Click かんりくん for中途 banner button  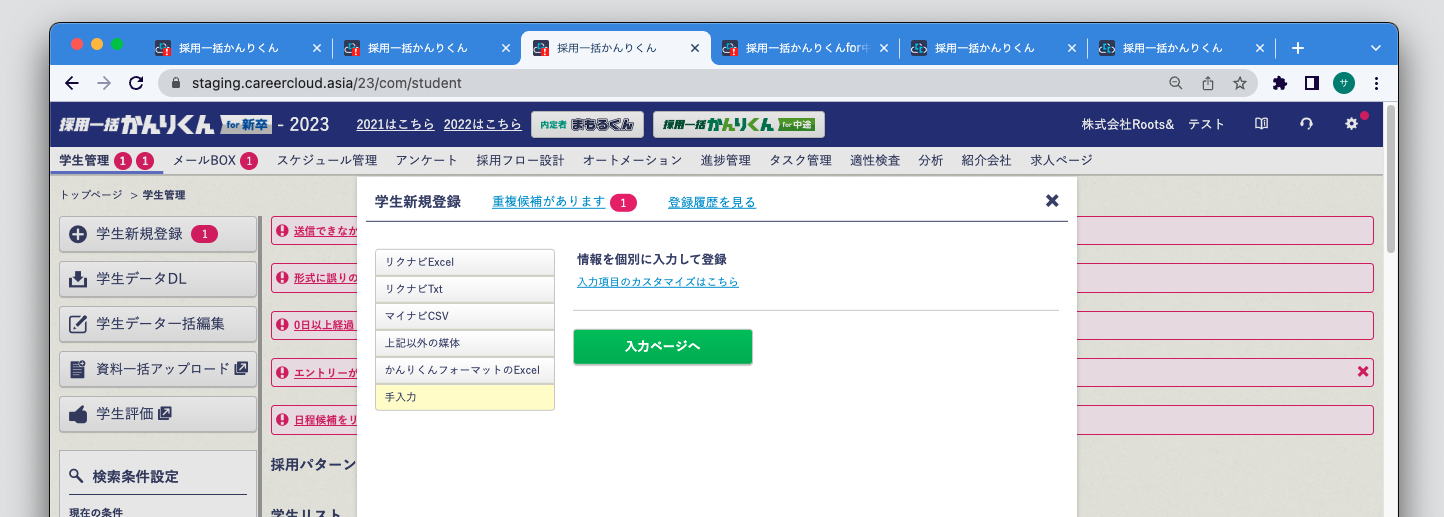pyautogui.click(x=739, y=124)
